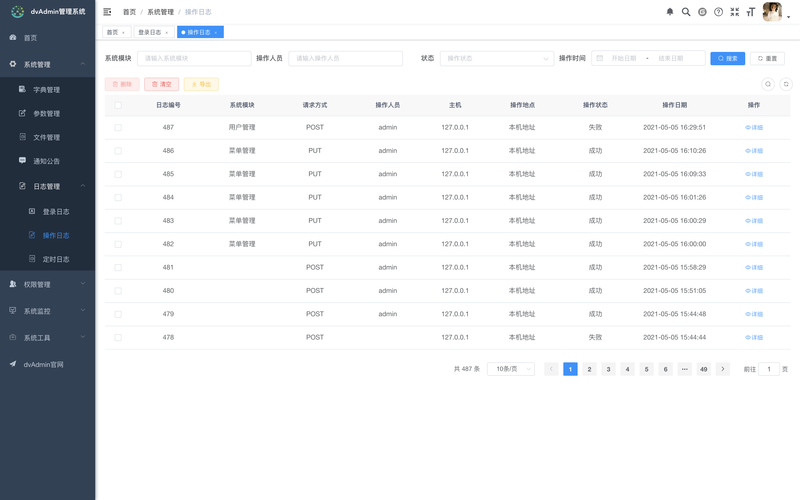Viewport: 800px width, 500px height.
Task: Go to last page 49
Action: (x=704, y=369)
